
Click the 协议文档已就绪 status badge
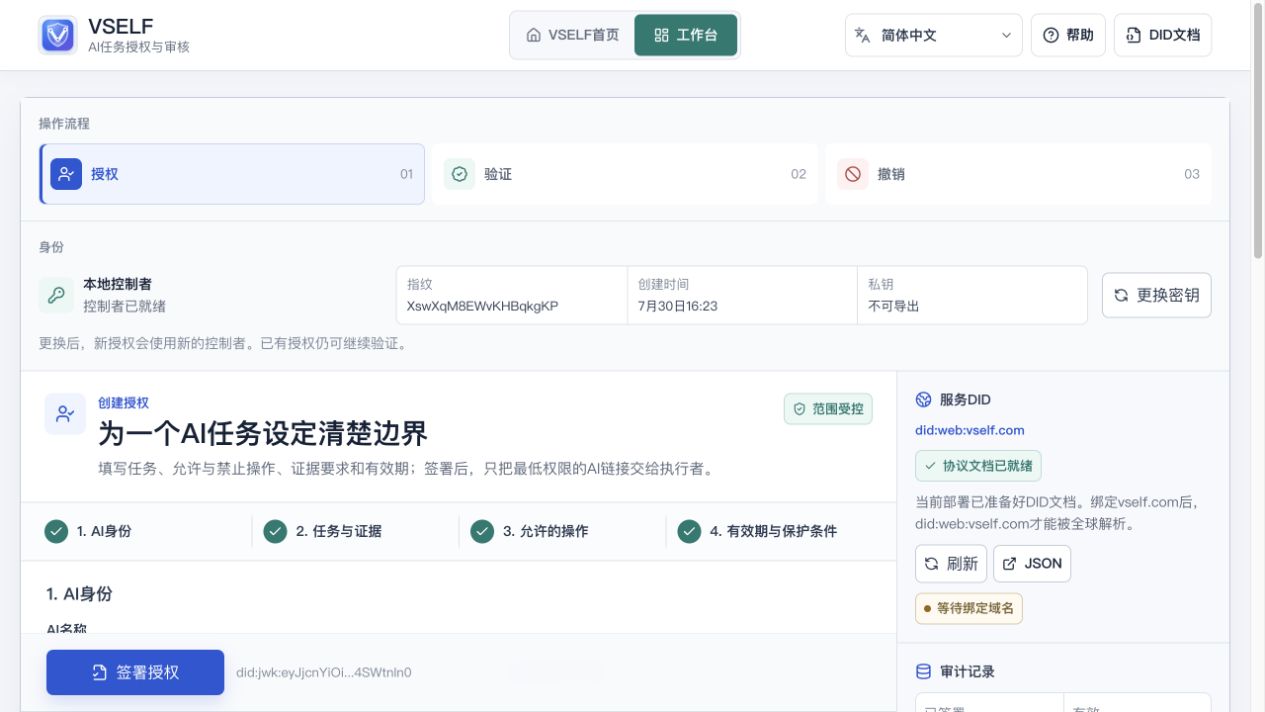coord(978,466)
